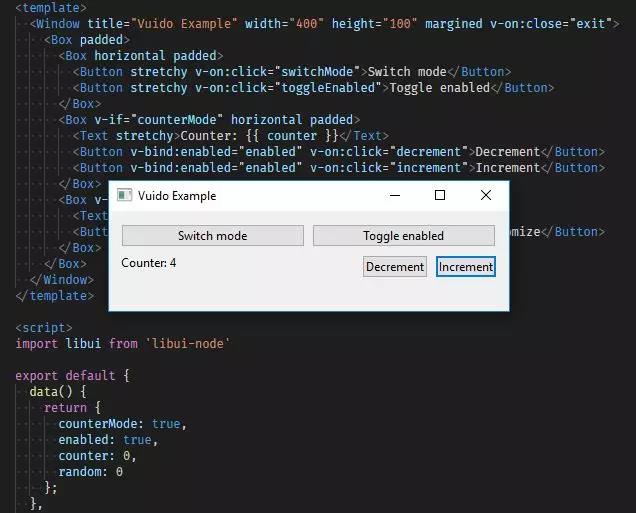
Task: Click the toggleEnabled handler in code
Action: pos(328,88)
